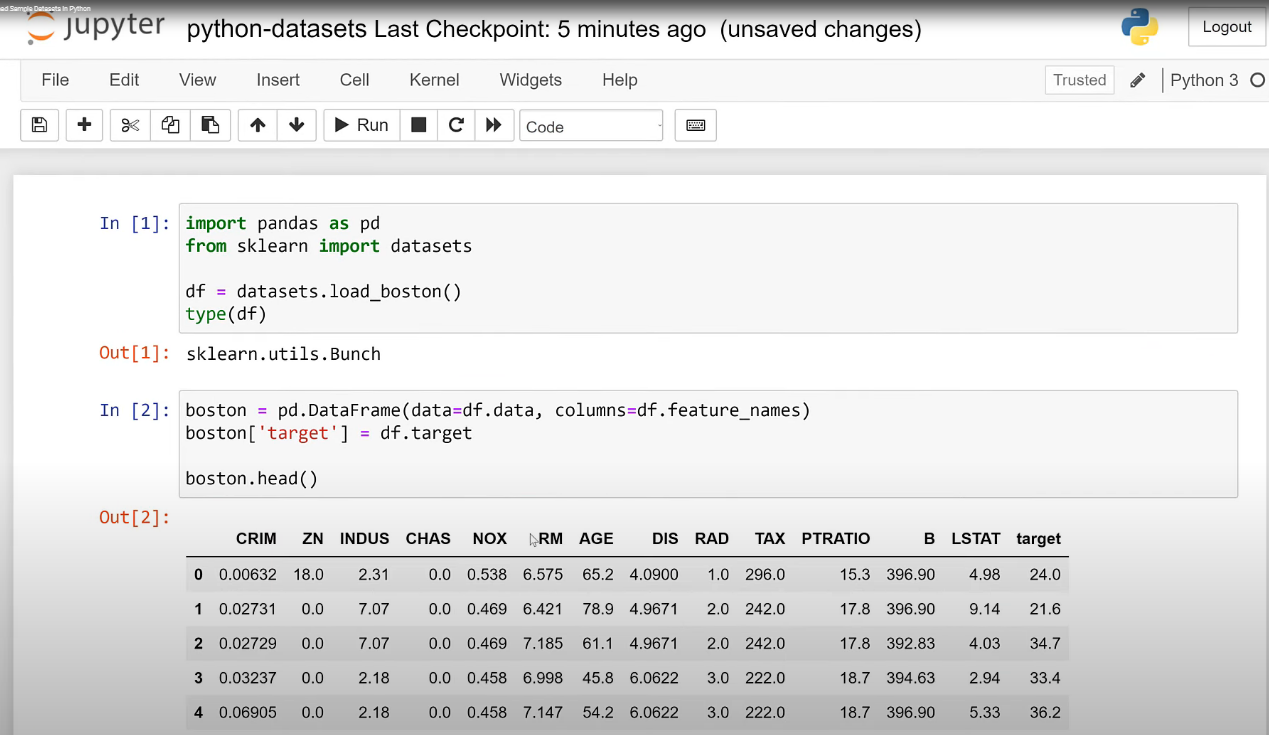Move selected cell down arrow
This screenshot has height=735, width=1269.
(296, 125)
